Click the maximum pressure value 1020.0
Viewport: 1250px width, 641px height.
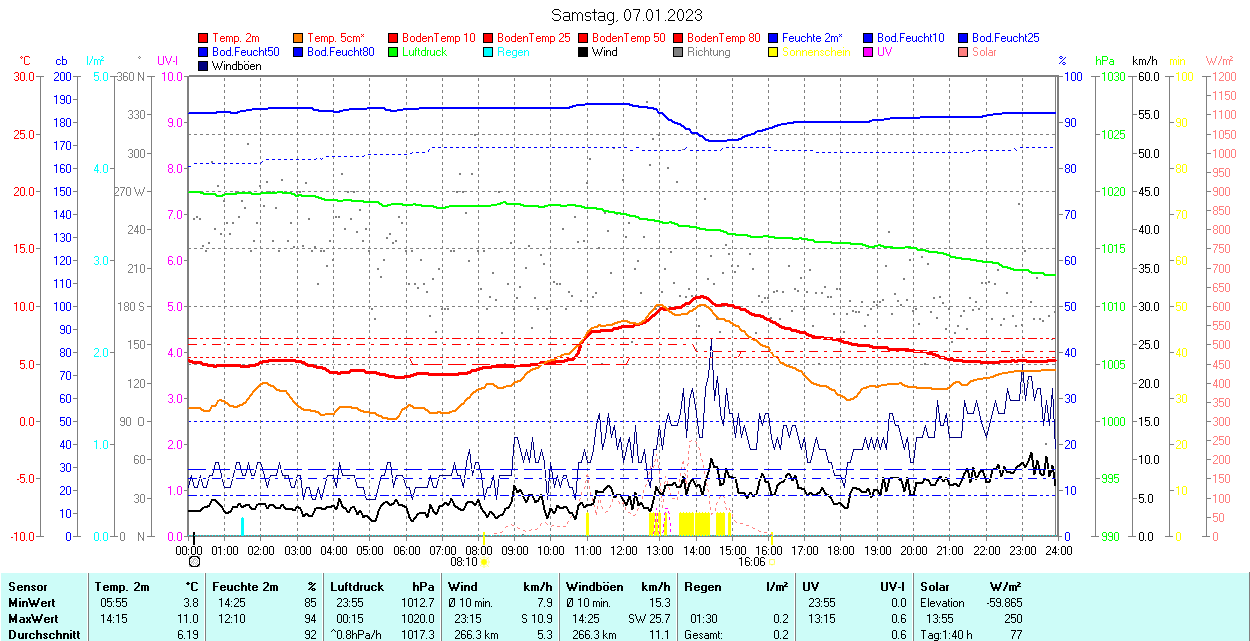(420, 618)
